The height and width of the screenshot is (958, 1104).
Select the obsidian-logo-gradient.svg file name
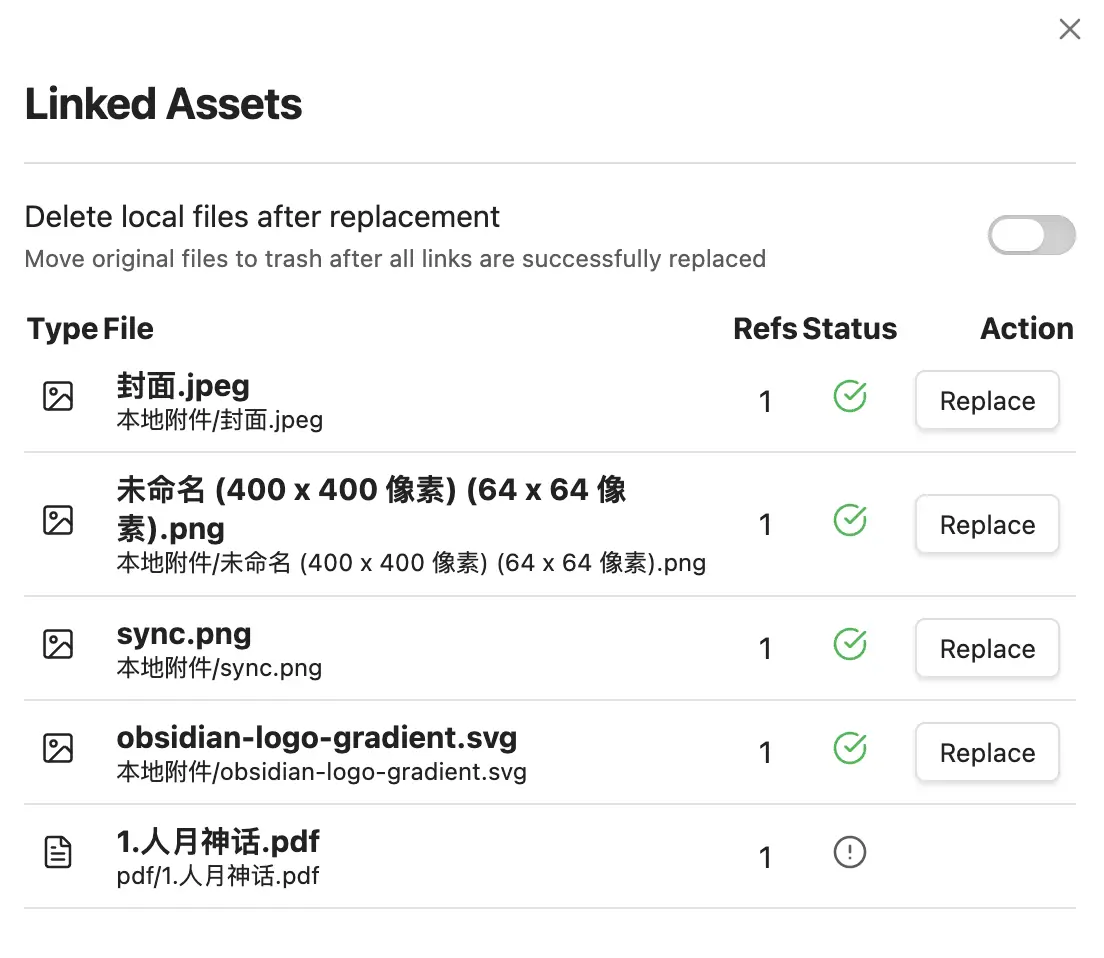[x=316, y=738]
